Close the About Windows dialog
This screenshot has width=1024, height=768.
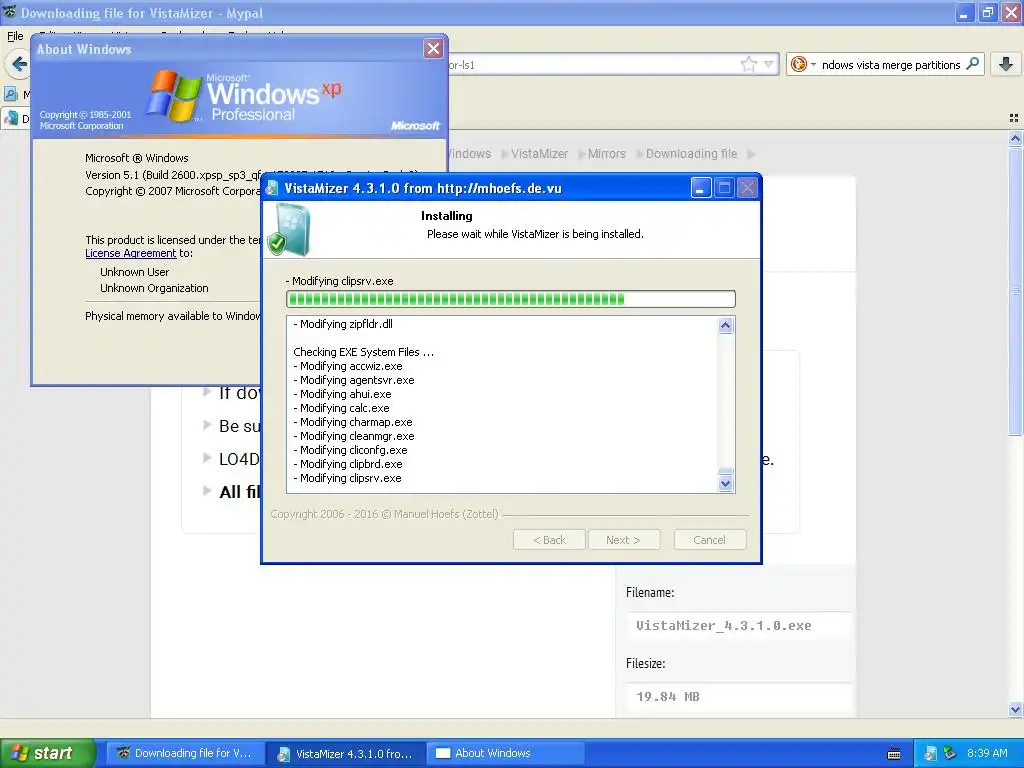433,48
